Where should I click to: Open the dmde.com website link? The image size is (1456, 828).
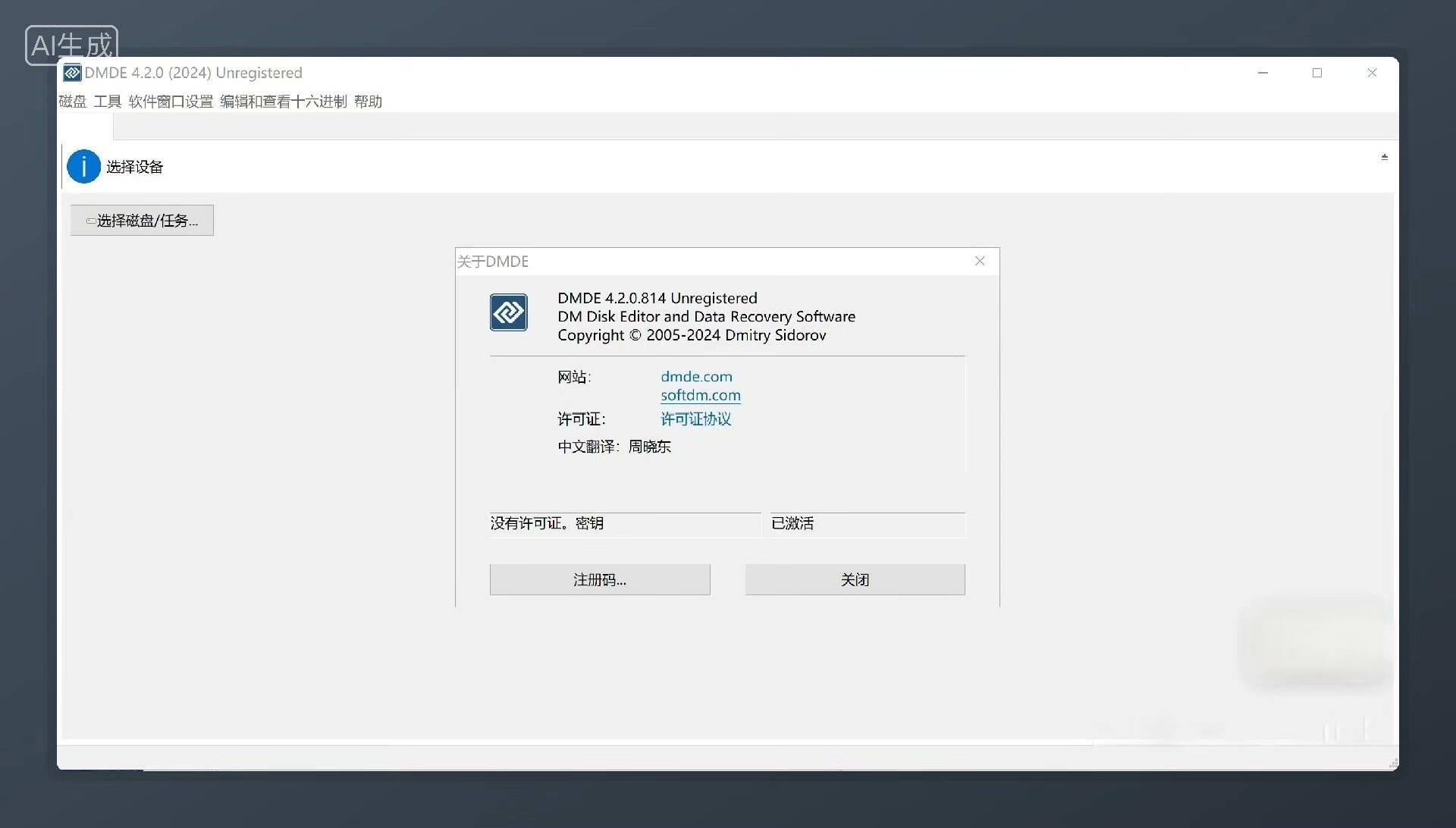click(x=696, y=377)
